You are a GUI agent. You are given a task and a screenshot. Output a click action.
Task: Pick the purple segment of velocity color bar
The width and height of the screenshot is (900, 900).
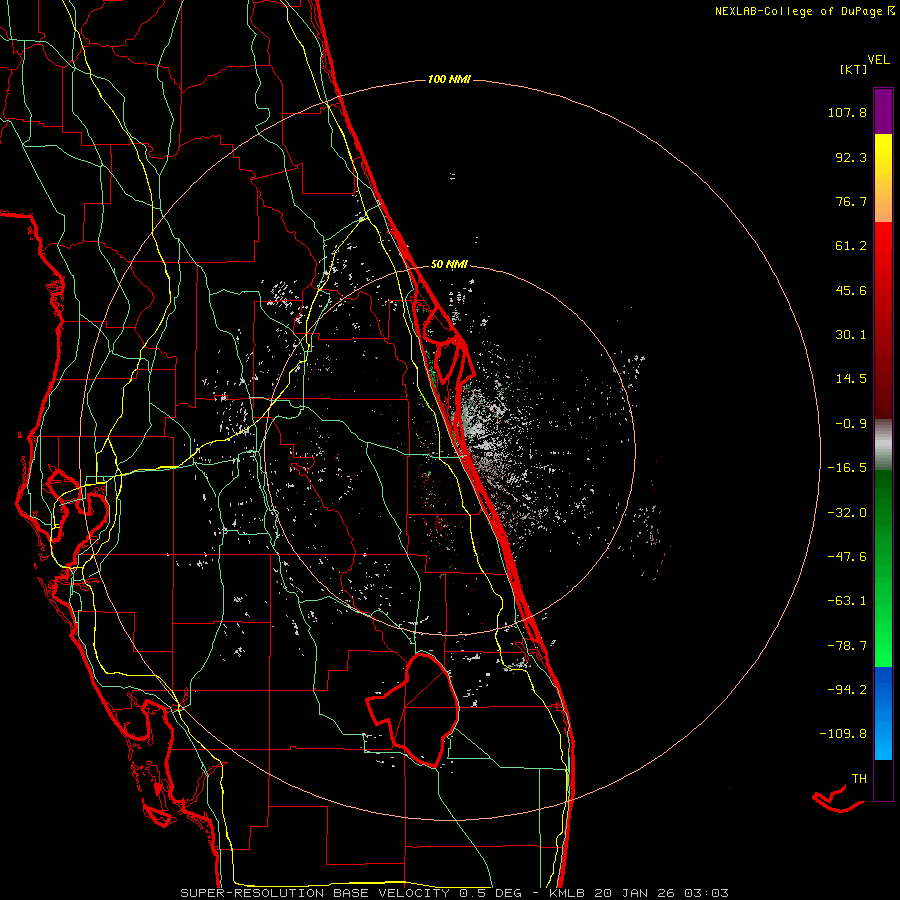click(x=883, y=111)
